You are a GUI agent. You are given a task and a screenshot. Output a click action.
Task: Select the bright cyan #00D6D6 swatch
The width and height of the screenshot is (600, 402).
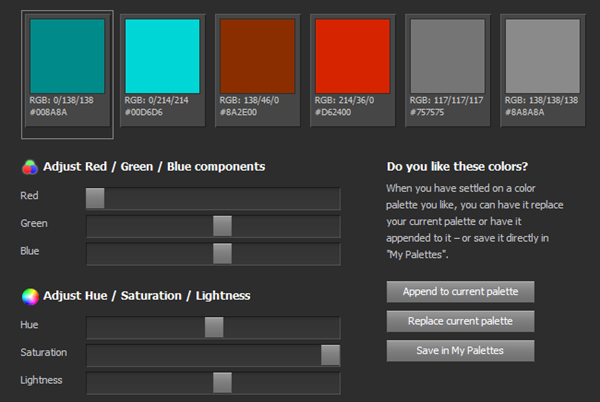click(x=162, y=56)
